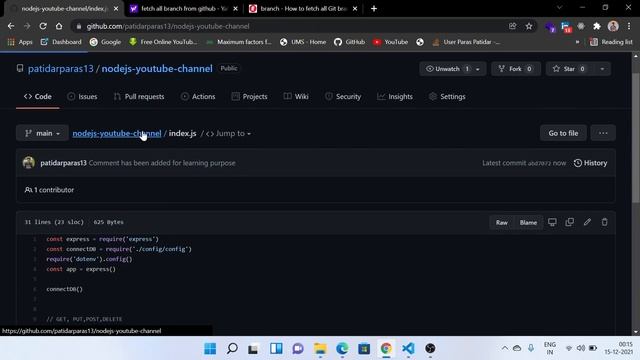
Task: Click the browser Back arrow
Action: pos(11,26)
